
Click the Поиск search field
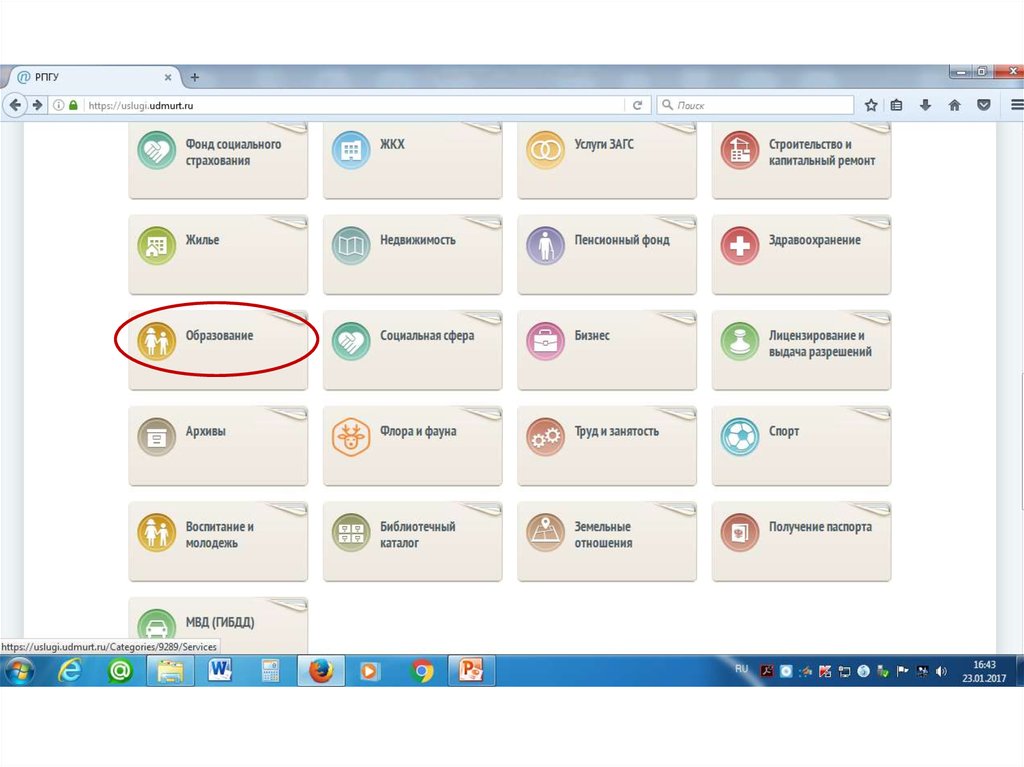click(x=756, y=105)
